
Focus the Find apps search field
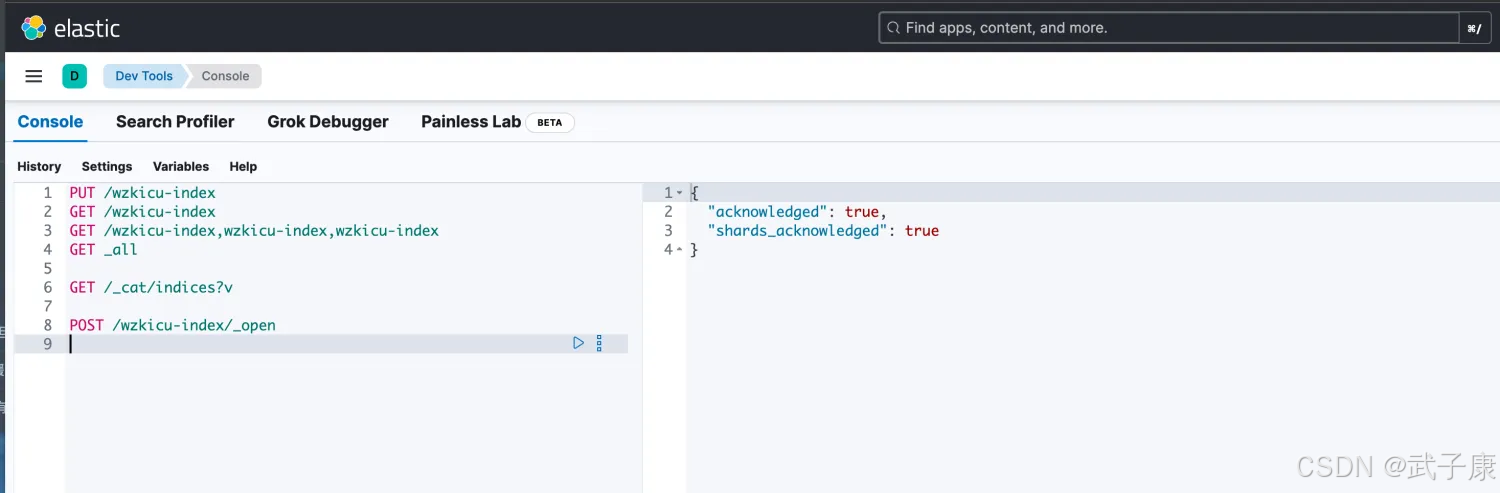1170,28
